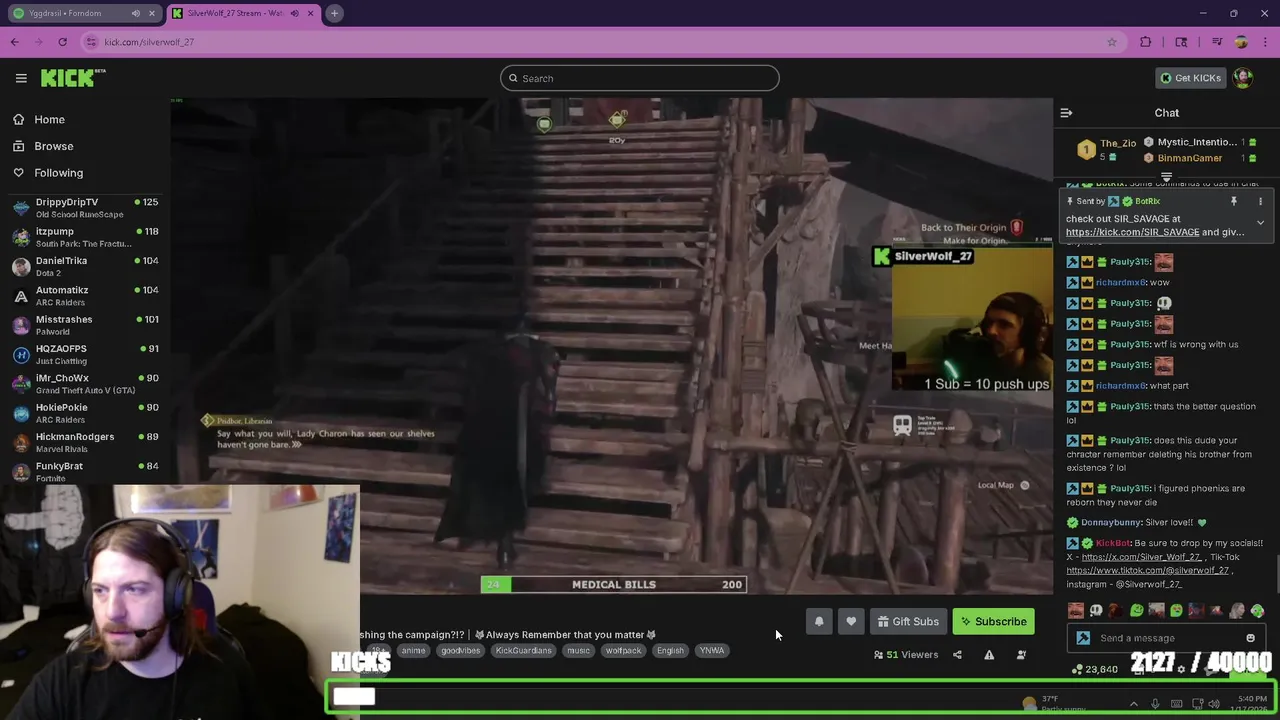1280x720 pixels.
Task: Open iMr_ChoWx channel in sidebar
Action: (x=85, y=383)
